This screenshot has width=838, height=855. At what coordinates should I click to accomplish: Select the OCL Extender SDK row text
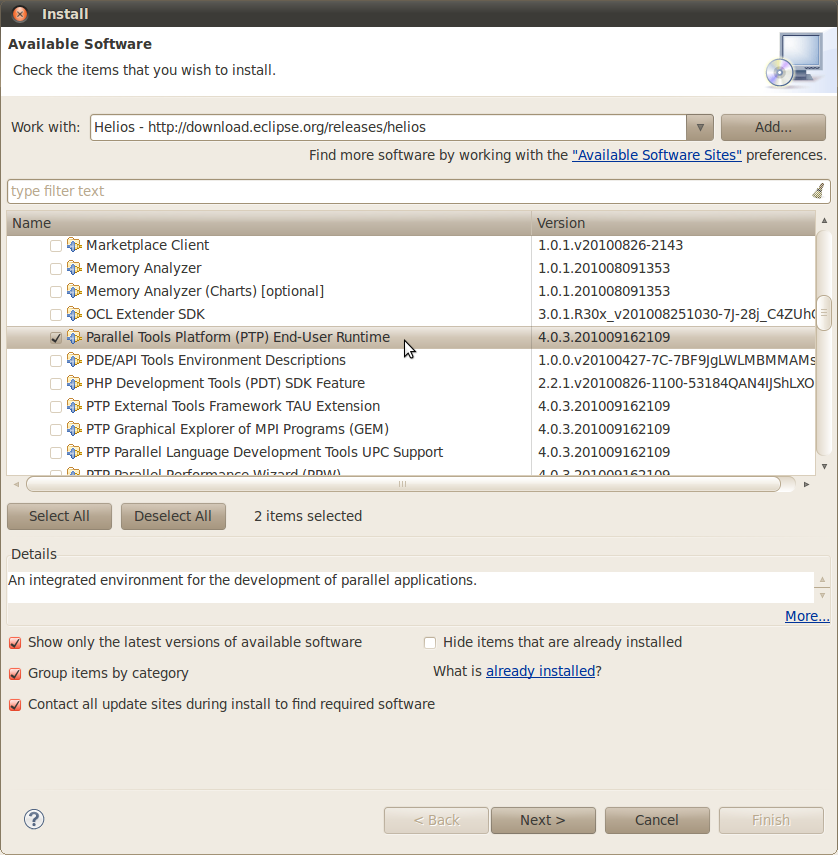tap(145, 314)
